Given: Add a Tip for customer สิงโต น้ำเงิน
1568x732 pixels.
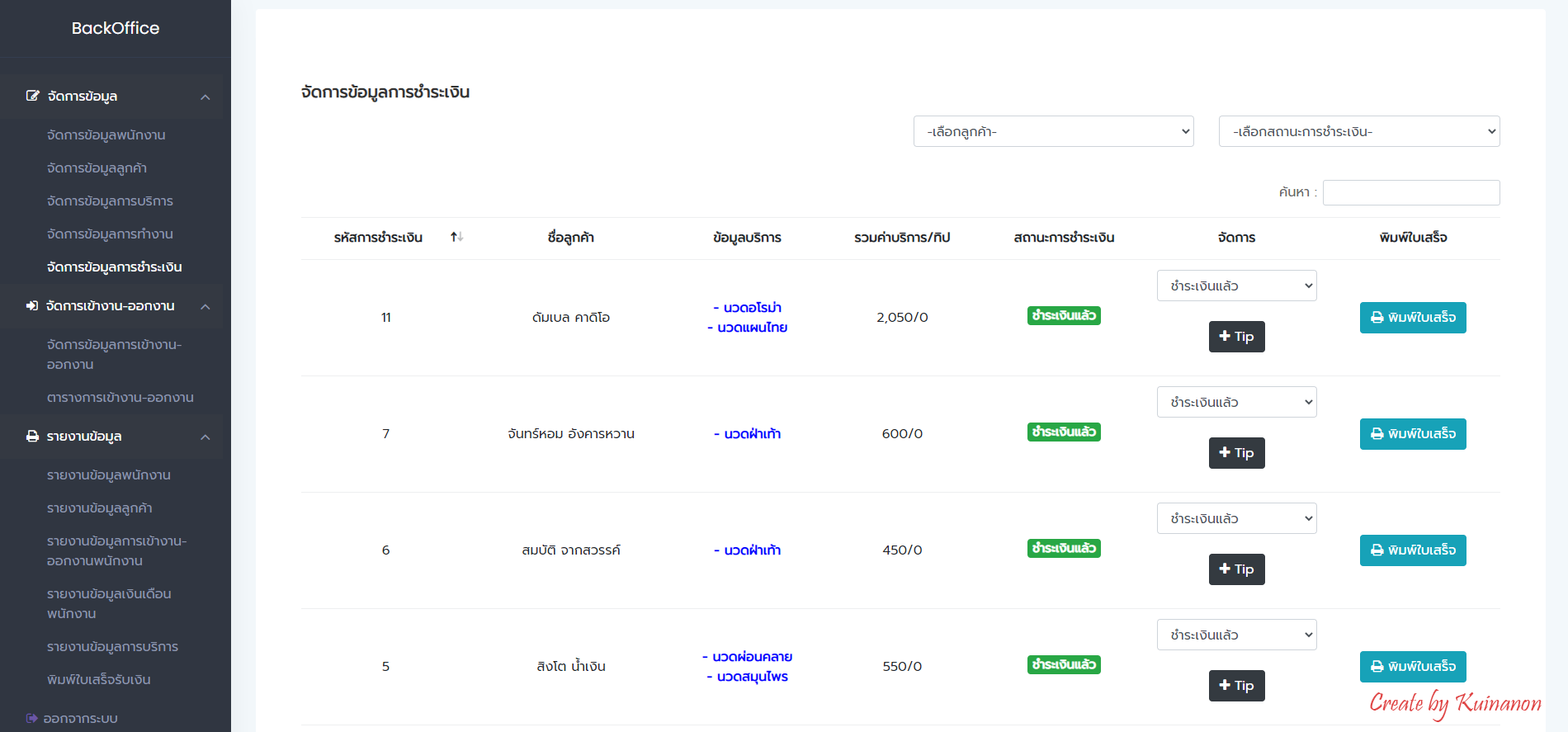Looking at the screenshot, I should point(1235,686).
